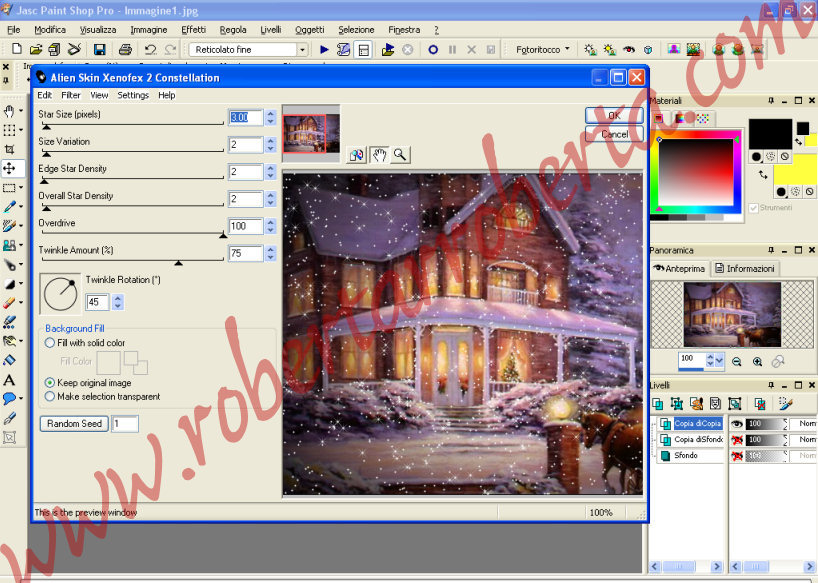The width and height of the screenshot is (818, 583).
Task: Hide the Copia diCopia layer eye
Action: (x=737, y=424)
